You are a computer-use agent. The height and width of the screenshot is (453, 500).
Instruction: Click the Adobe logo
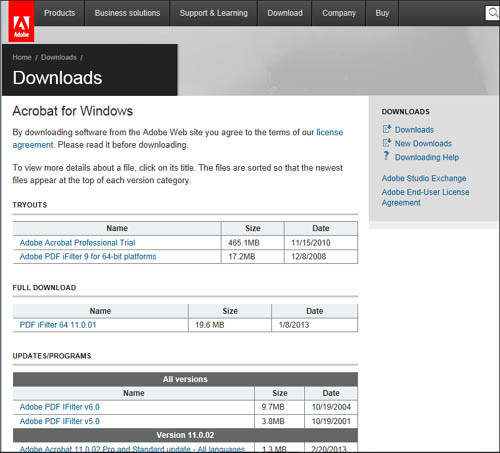tap(21, 21)
